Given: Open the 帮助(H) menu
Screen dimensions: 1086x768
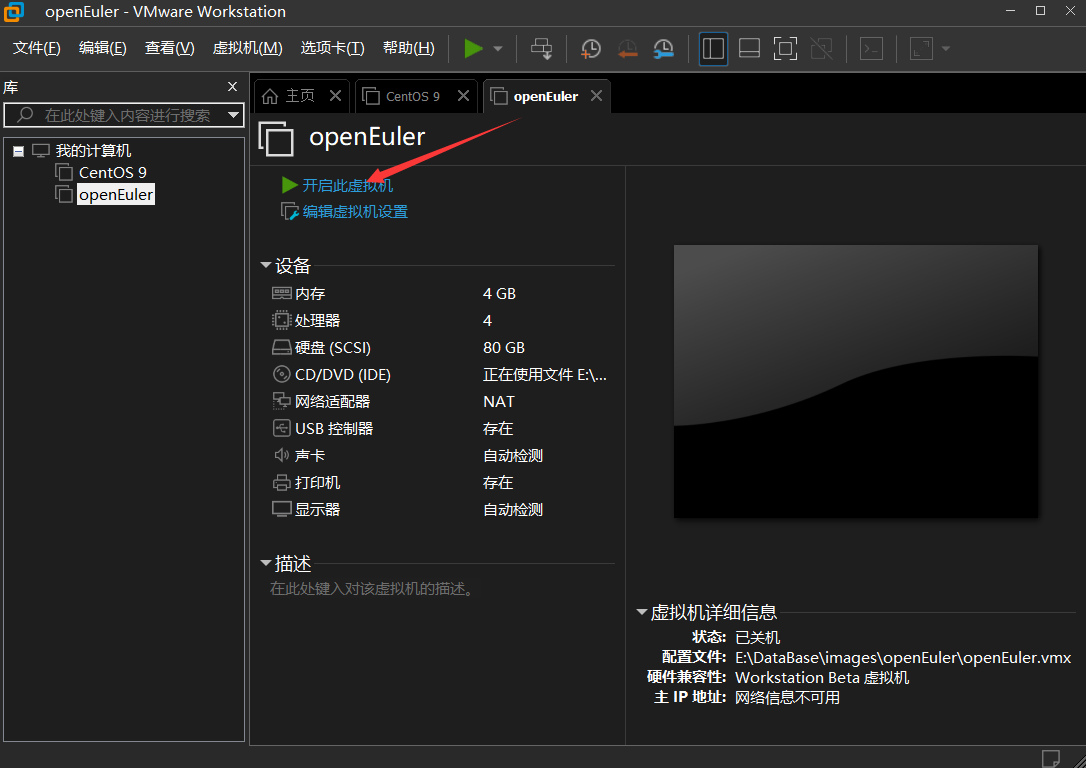Looking at the screenshot, I should pos(409,48).
